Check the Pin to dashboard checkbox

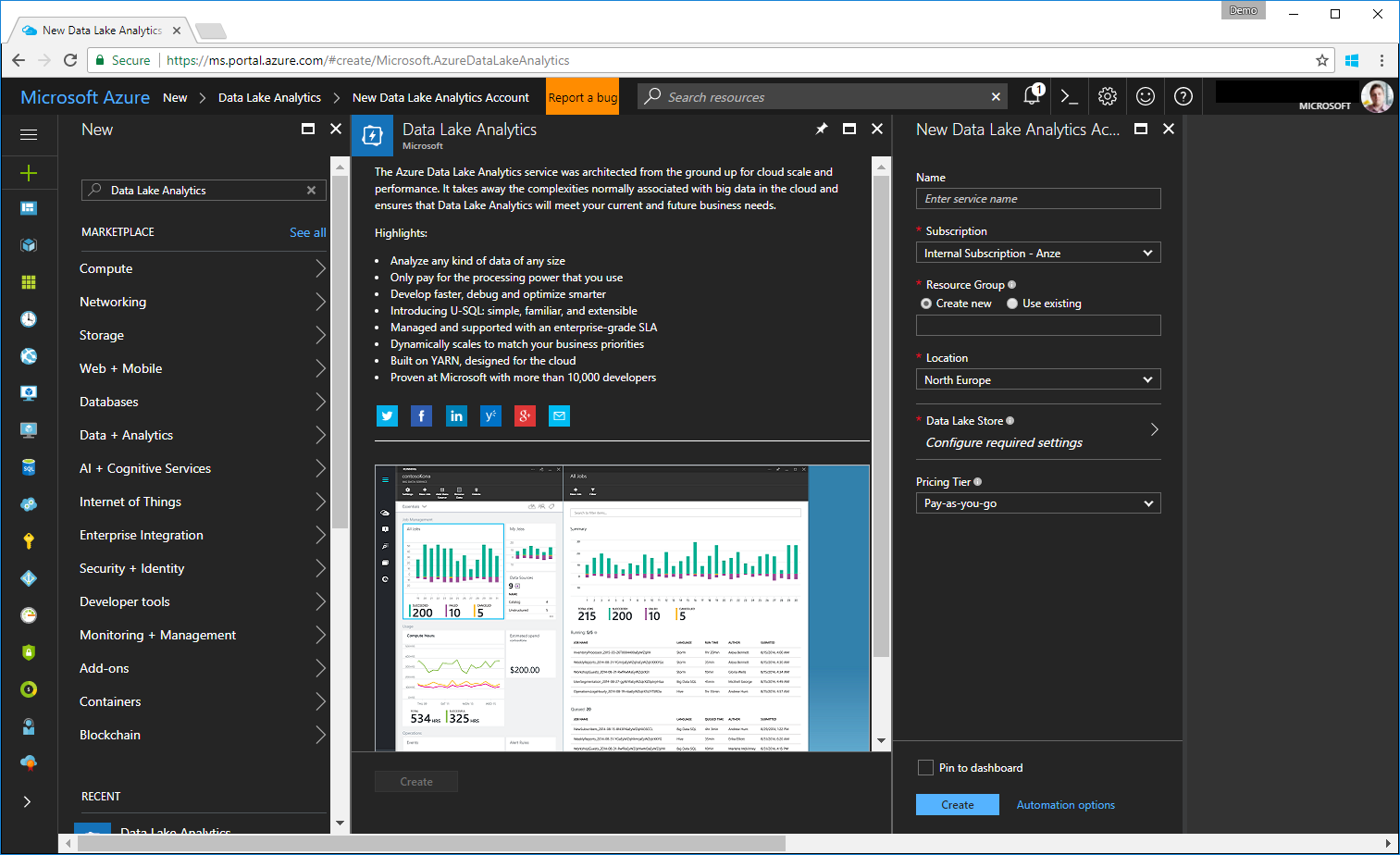point(925,767)
